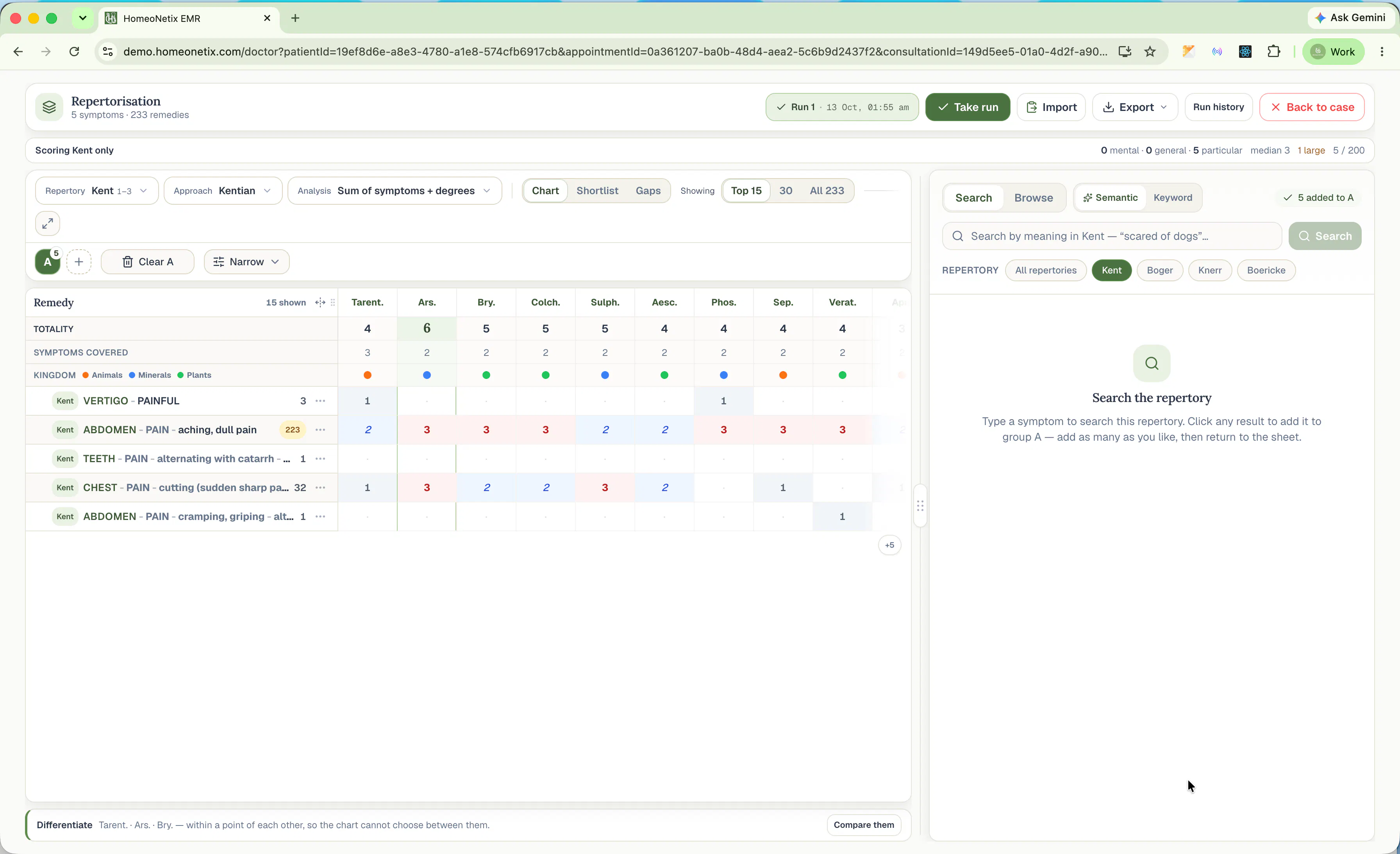The image size is (1400, 854).
Task: Open options menu for VERTIGO - PAINFUL row
Action: point(320,400)
